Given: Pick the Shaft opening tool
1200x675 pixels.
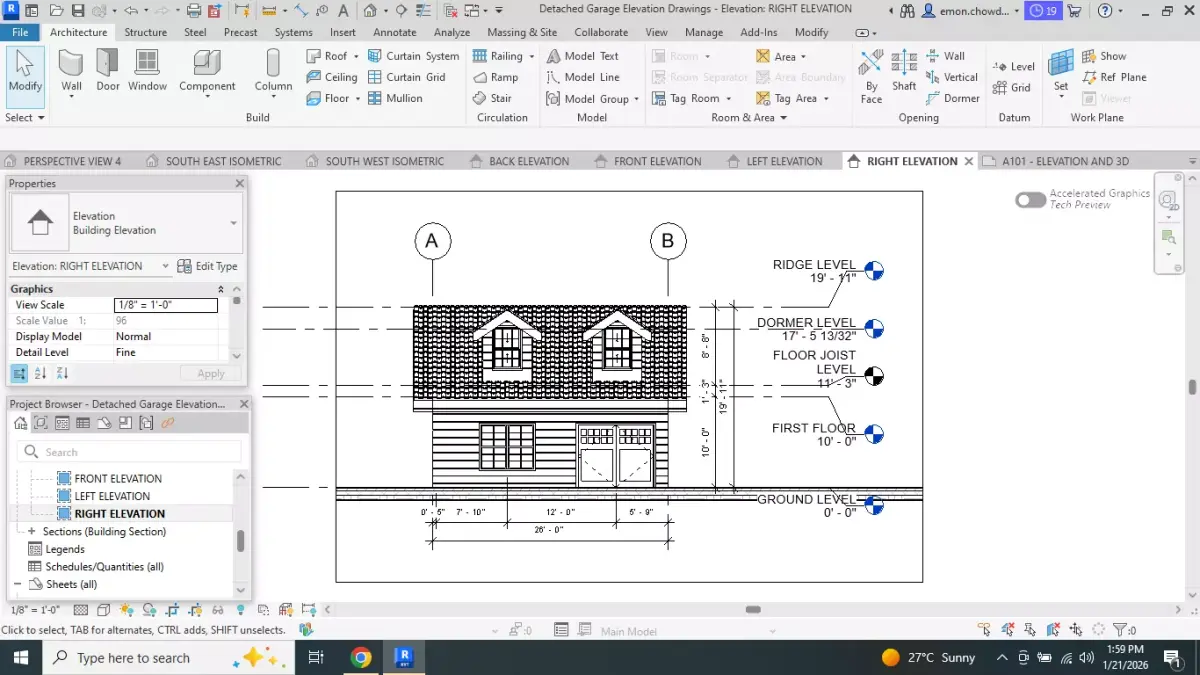Looking at the screenshot, I should [904, 70].
